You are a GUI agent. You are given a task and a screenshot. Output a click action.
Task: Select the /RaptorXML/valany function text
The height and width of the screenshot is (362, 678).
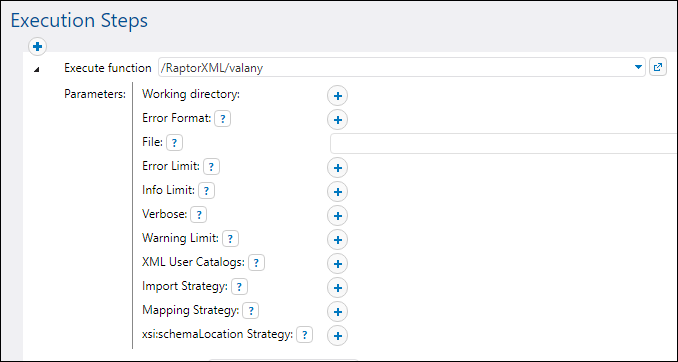coord(211,68)
